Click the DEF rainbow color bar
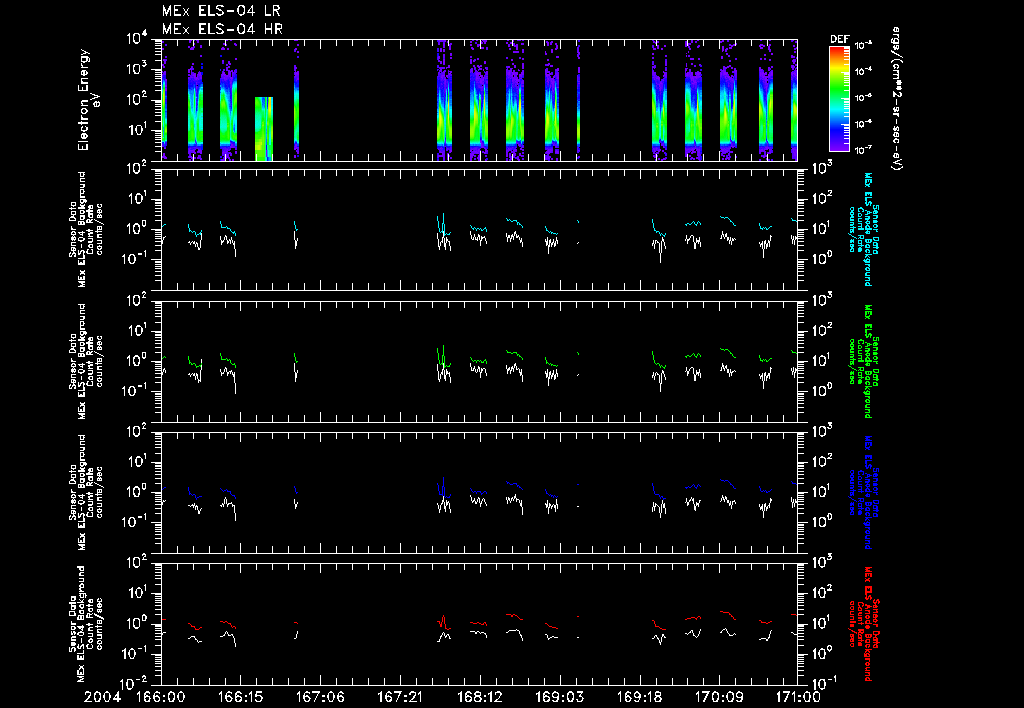Image resolution: width=1024 pixels, height=708 pixels. click(839, 99)
